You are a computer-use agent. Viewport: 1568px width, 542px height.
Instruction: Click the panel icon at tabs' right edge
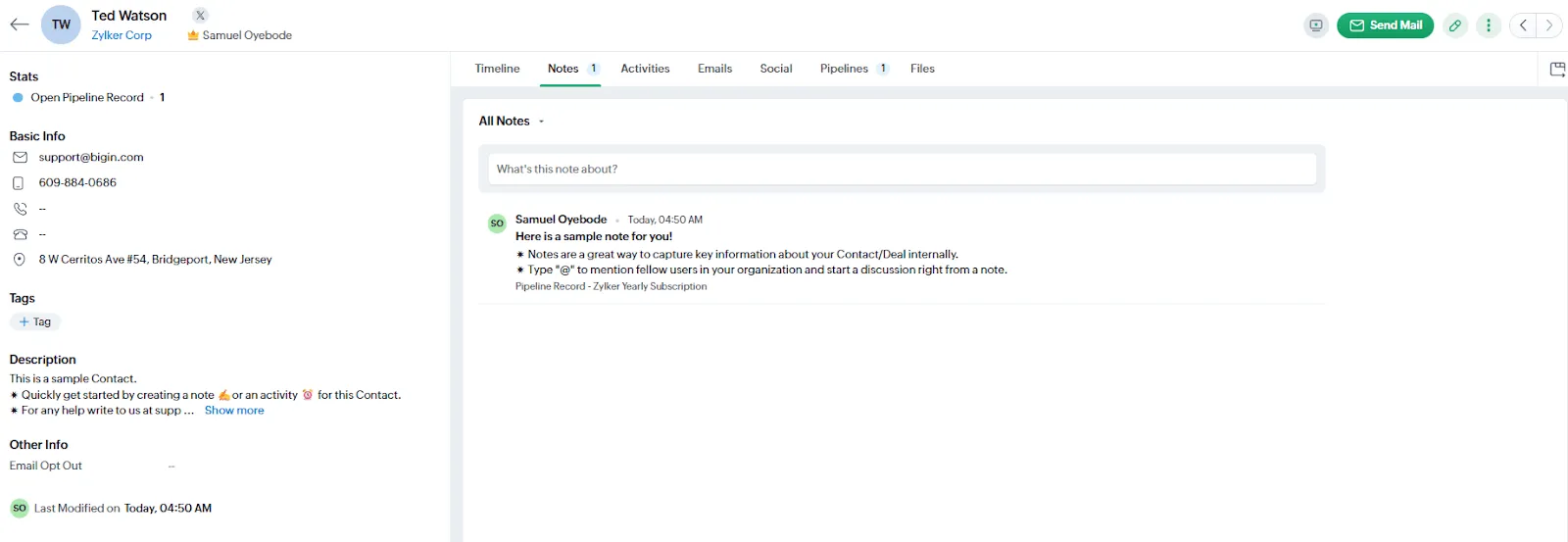(x=1557, y=69)
